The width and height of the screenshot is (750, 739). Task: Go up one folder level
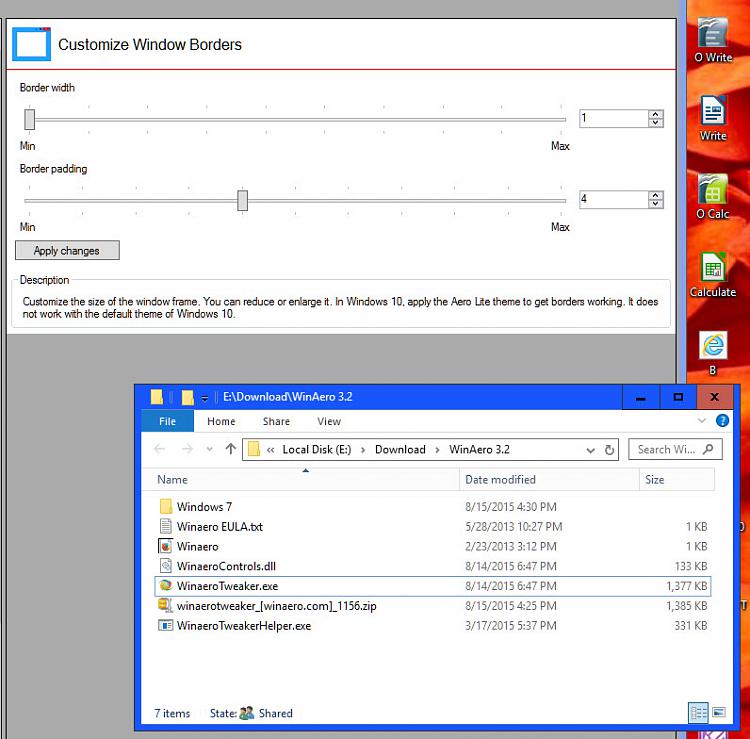231,449
